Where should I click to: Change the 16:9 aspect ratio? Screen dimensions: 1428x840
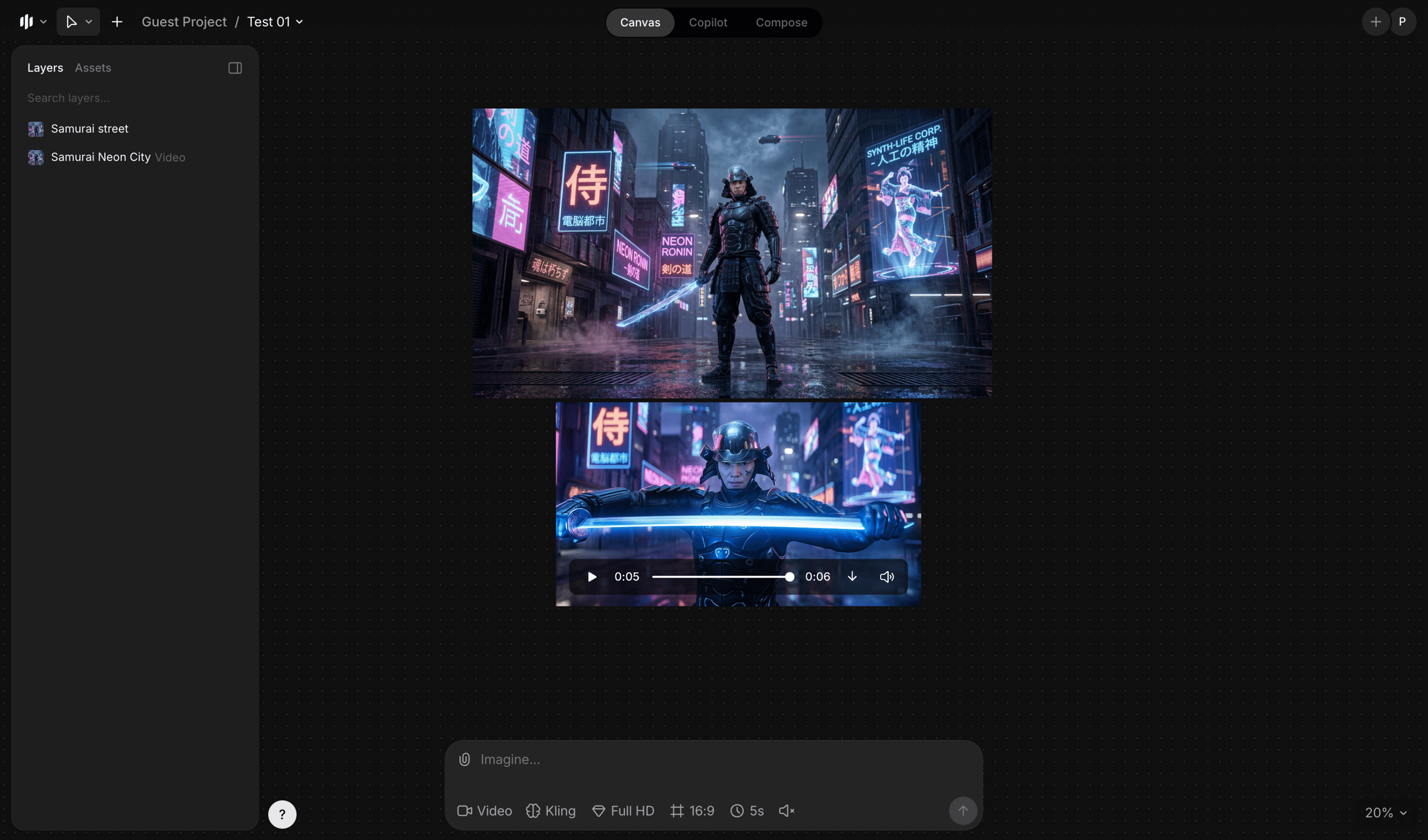point(693,811)
